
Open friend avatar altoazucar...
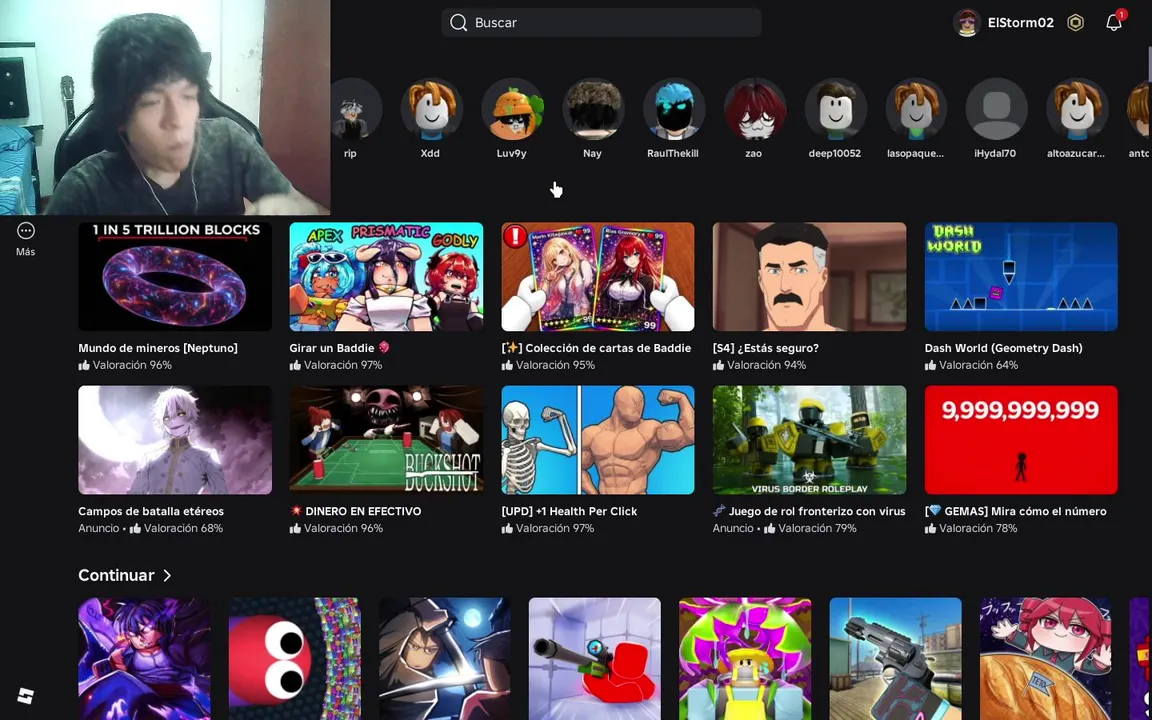point(1076,109)
